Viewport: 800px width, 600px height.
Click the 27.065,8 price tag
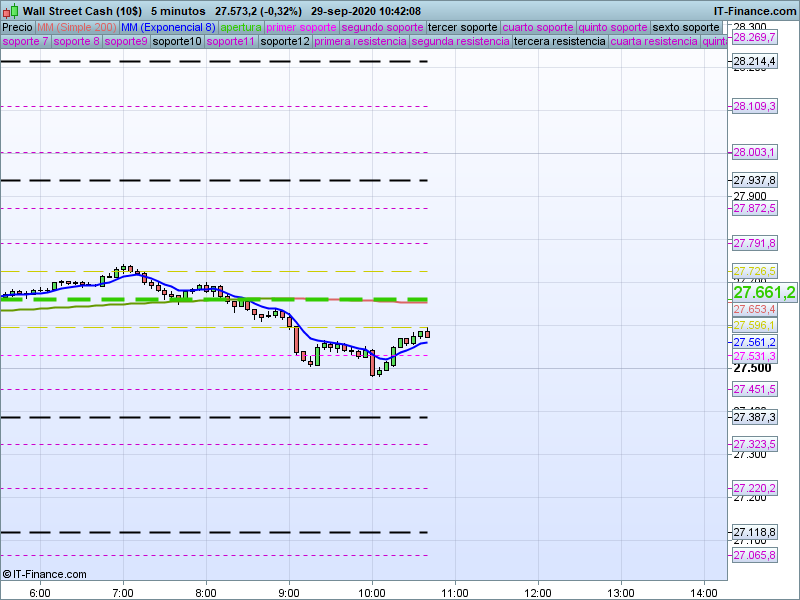(x=754, y=555)
